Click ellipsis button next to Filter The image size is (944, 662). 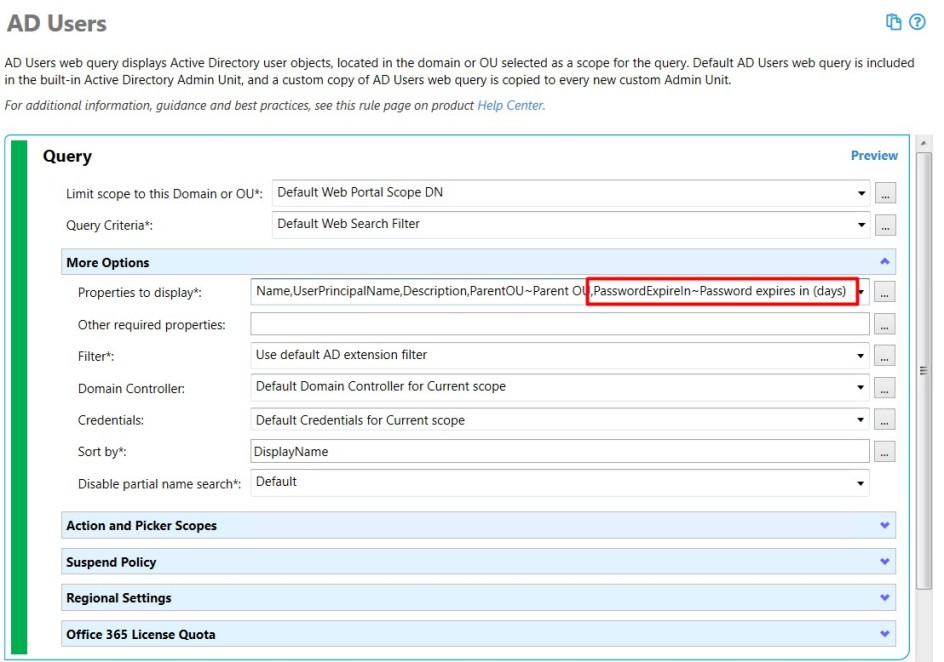click(884, 356)
